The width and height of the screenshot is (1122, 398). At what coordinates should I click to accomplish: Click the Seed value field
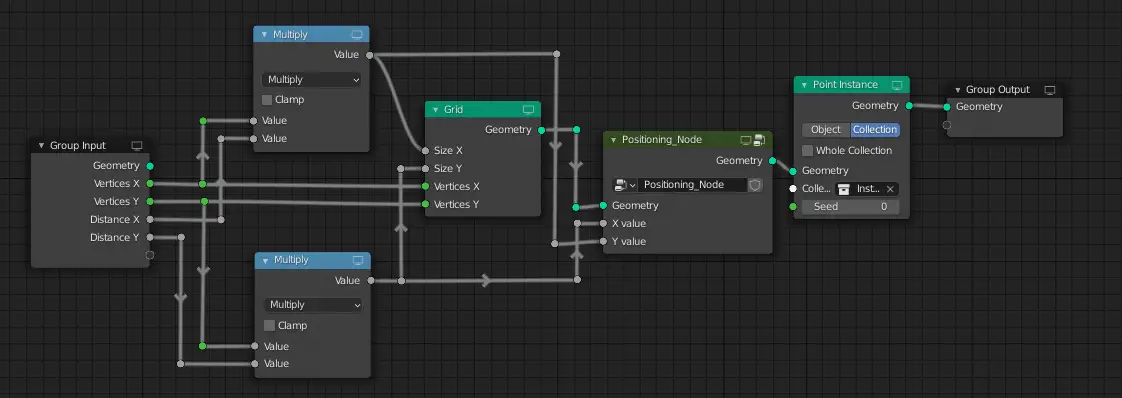pos(850,206)
